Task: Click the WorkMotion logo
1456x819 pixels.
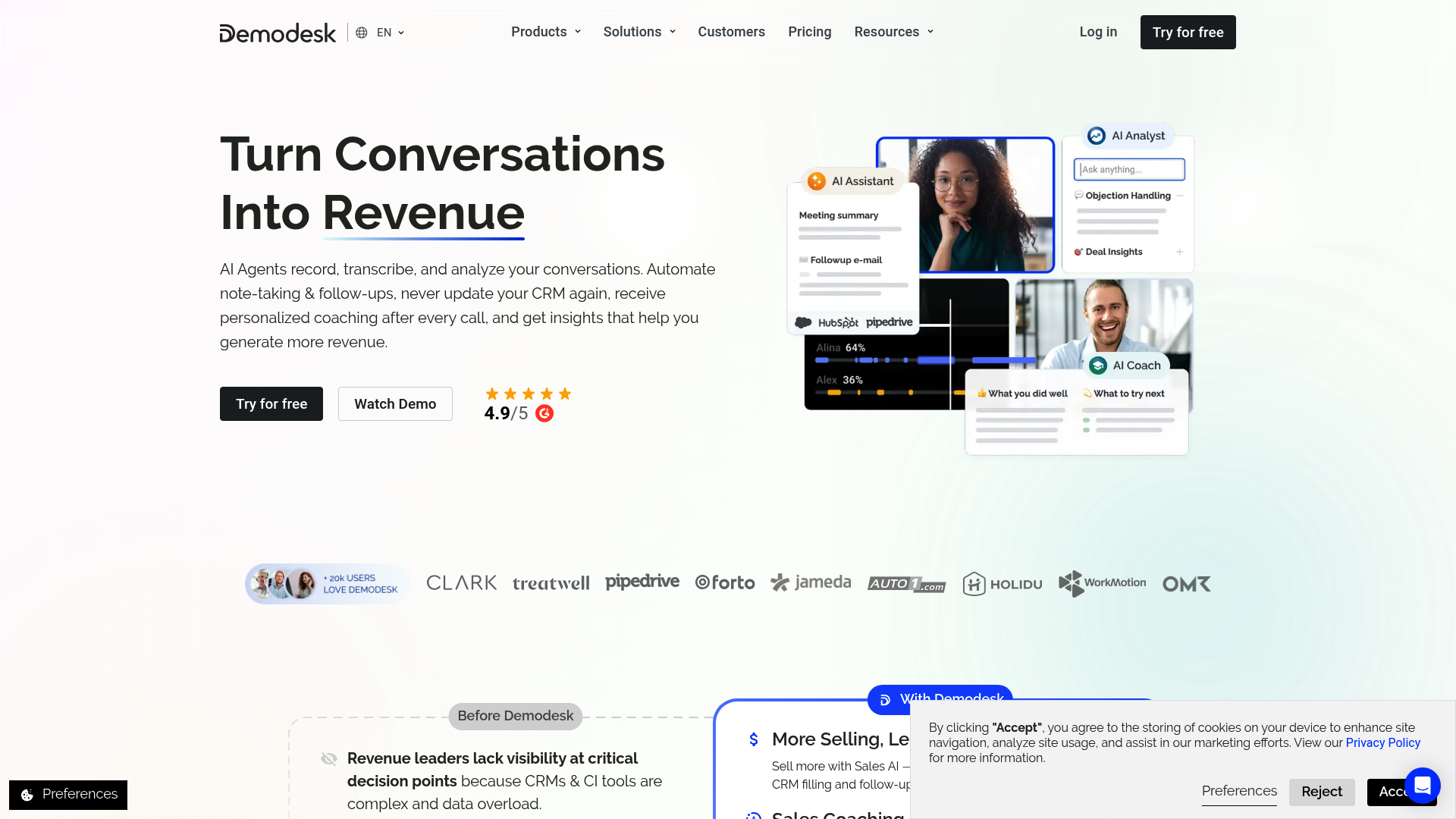Action: (x=1103, y=583)
